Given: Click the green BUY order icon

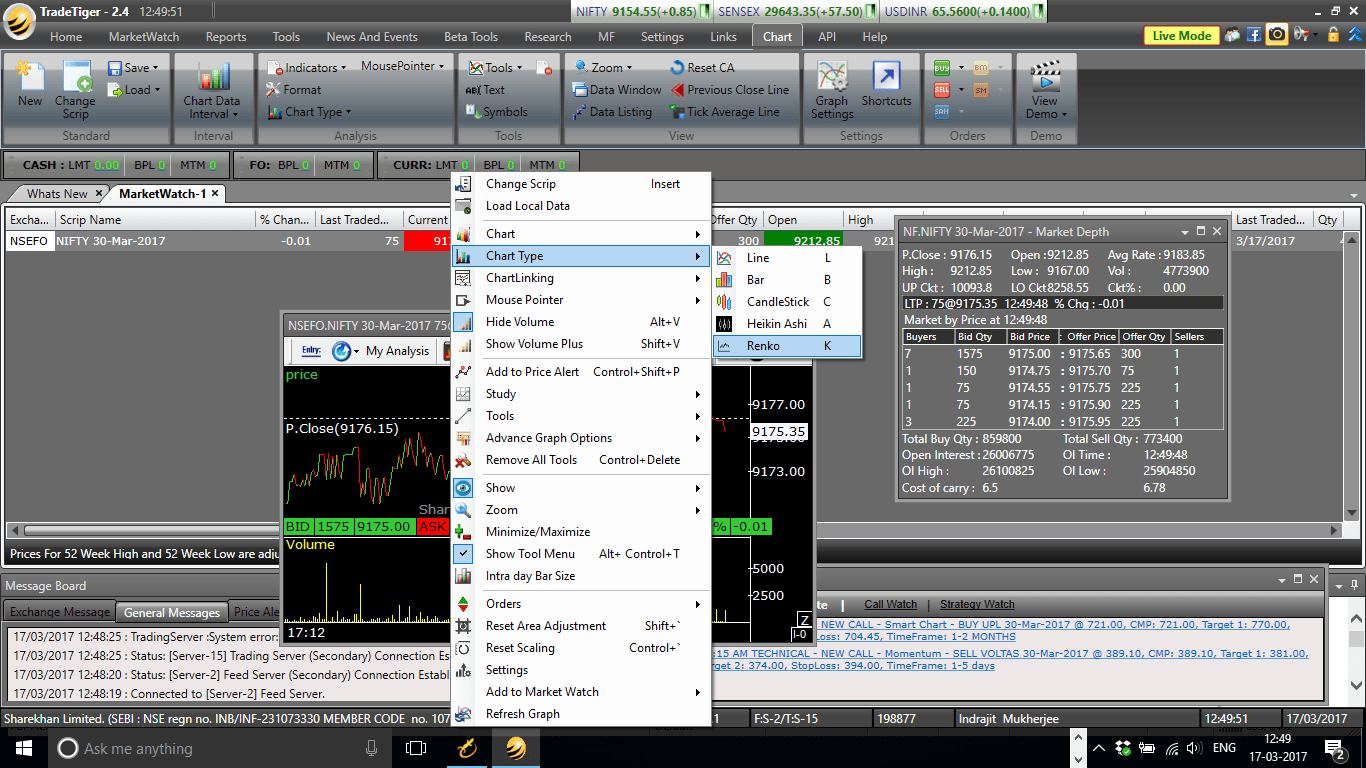Looking at the screenshot, I should click(942, 68).
